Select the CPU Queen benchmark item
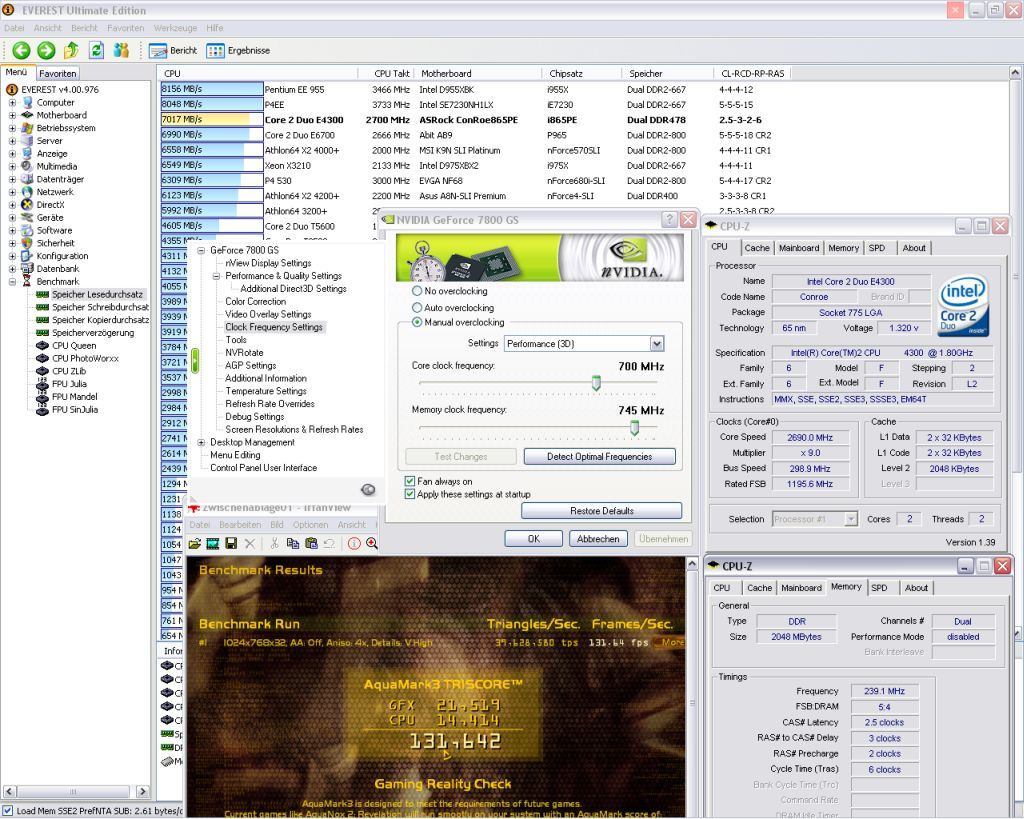1024x819 pixels. pyautogui.click(x=74, y=345)
